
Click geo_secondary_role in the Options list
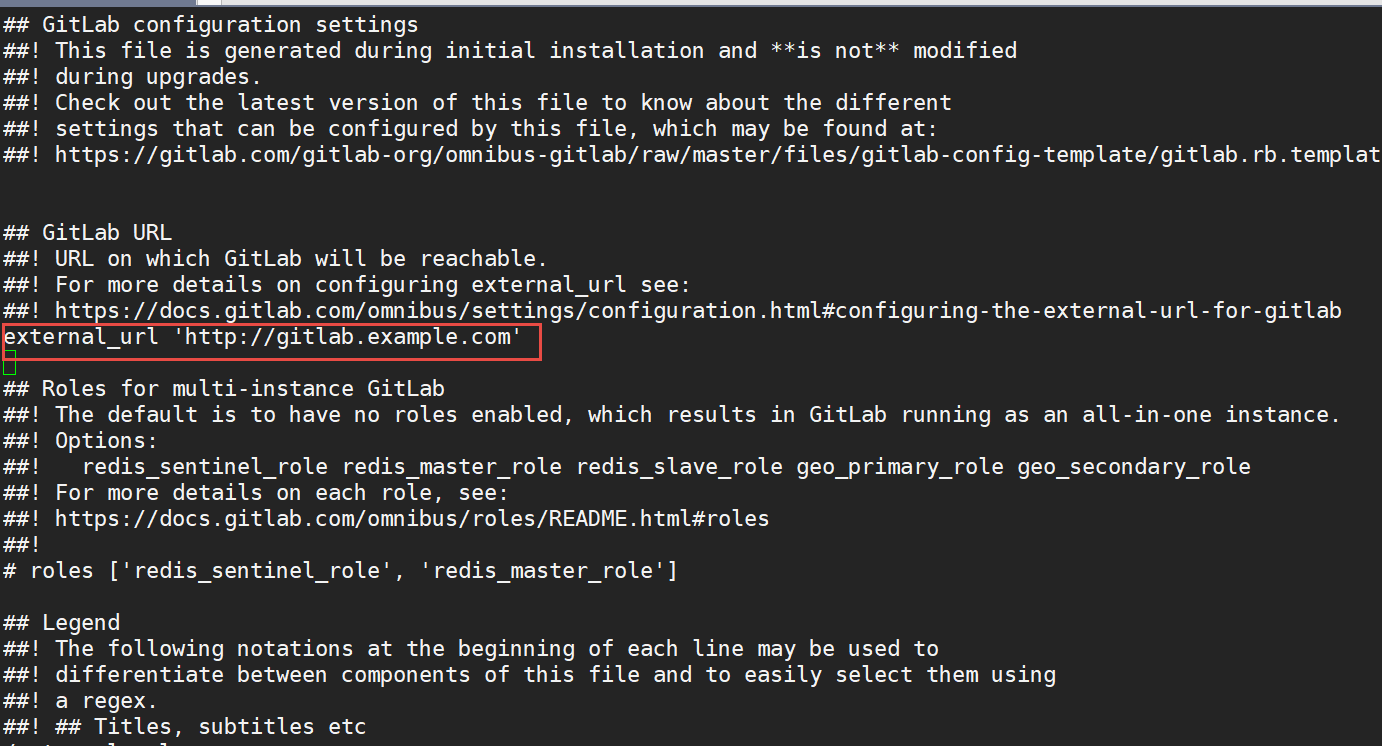point(1133,467)
